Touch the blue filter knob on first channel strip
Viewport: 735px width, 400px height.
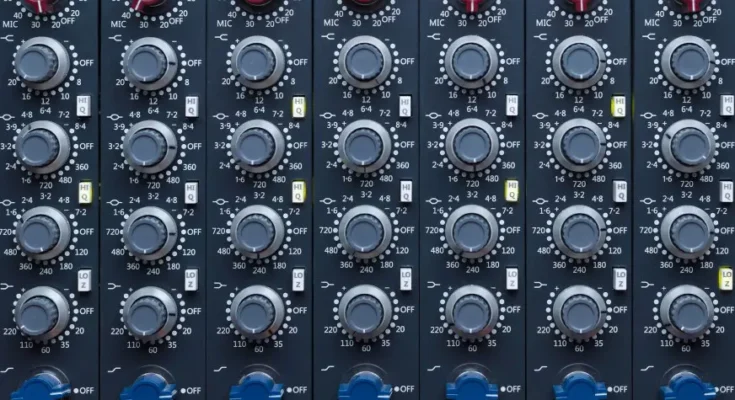(41, 387)
